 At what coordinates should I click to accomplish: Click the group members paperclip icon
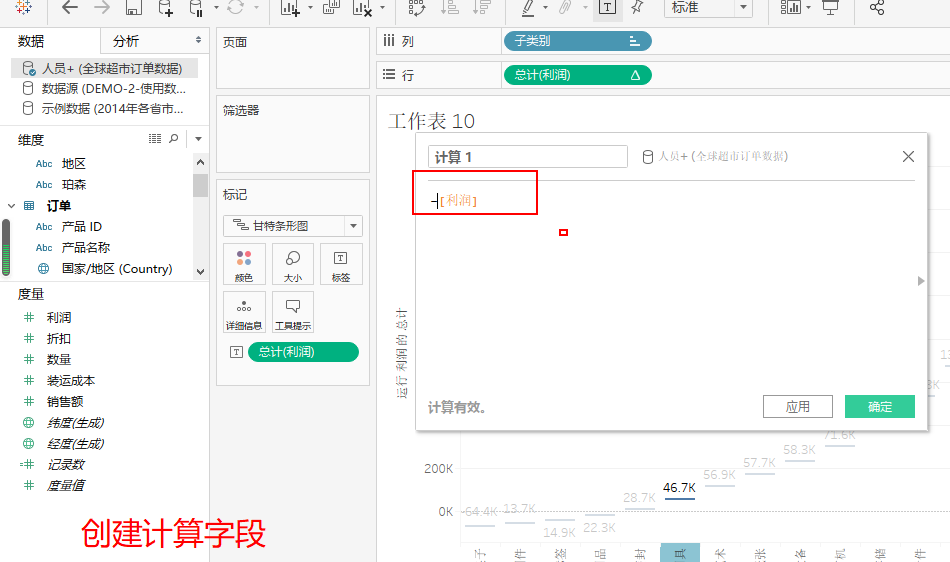565,7
